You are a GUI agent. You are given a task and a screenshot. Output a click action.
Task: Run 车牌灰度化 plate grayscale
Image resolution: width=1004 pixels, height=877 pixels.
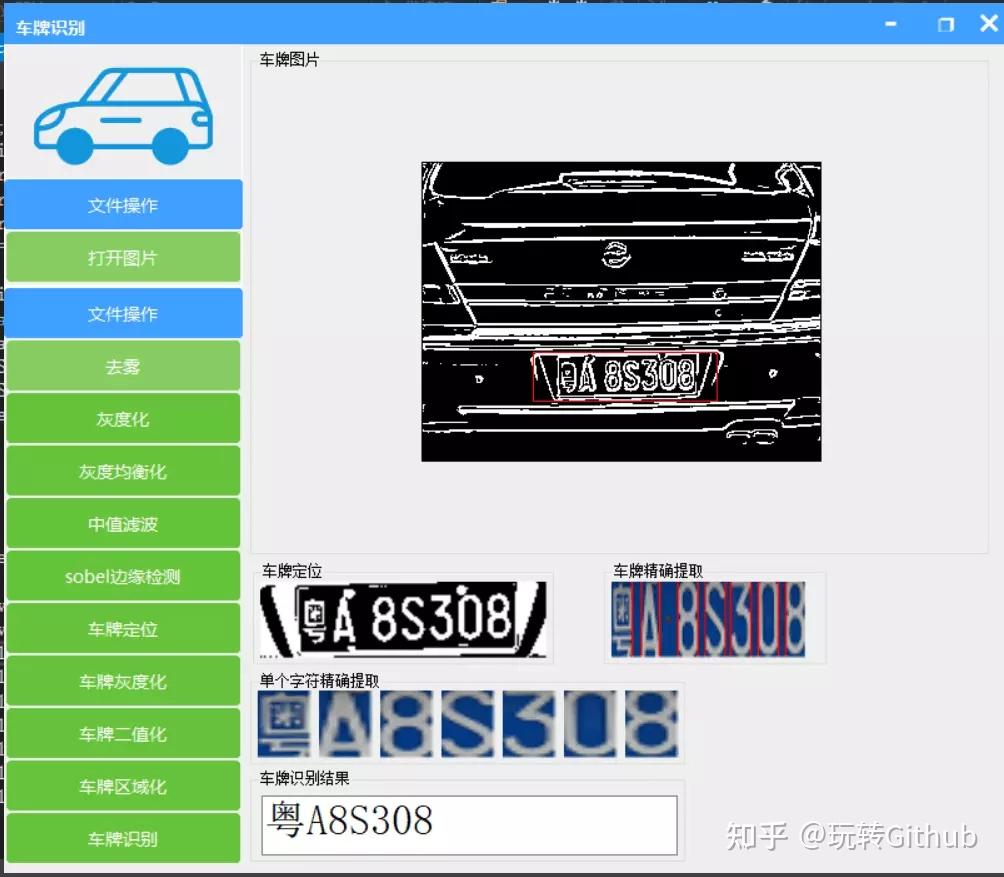point(123,681)
